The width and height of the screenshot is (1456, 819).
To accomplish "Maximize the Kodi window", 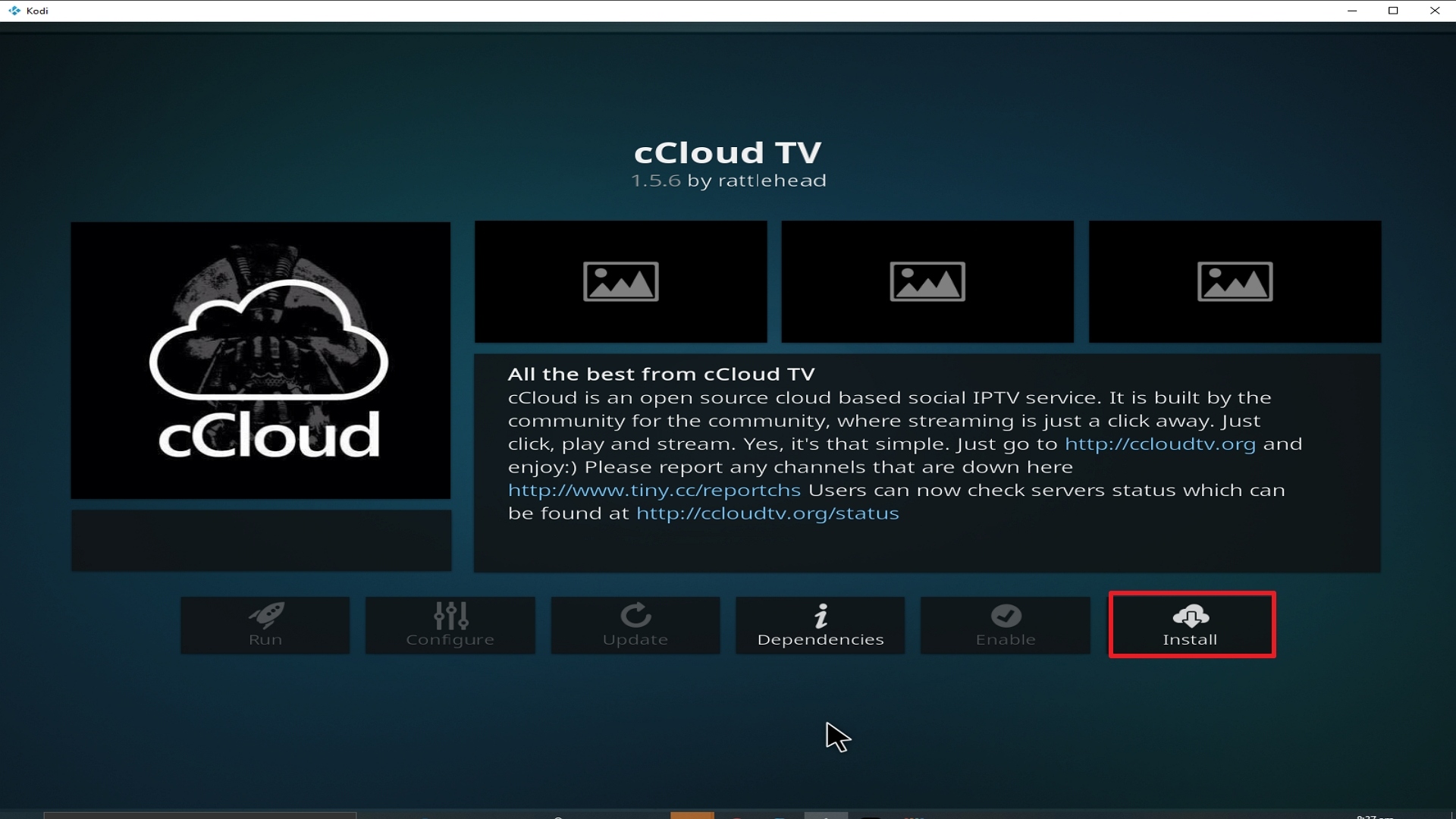I will [1393, 11].
